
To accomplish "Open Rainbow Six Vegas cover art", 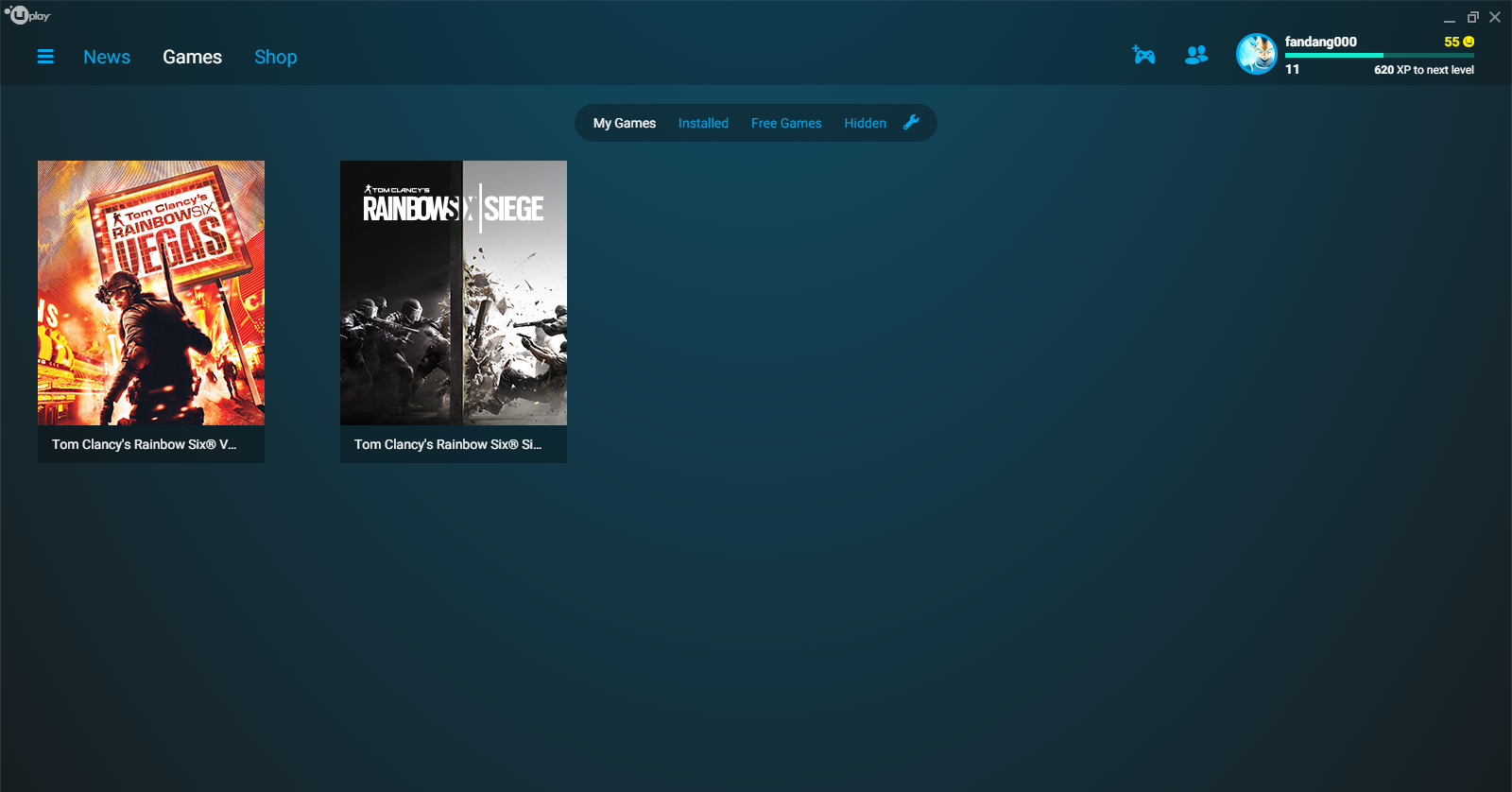I will coord(151,293).
